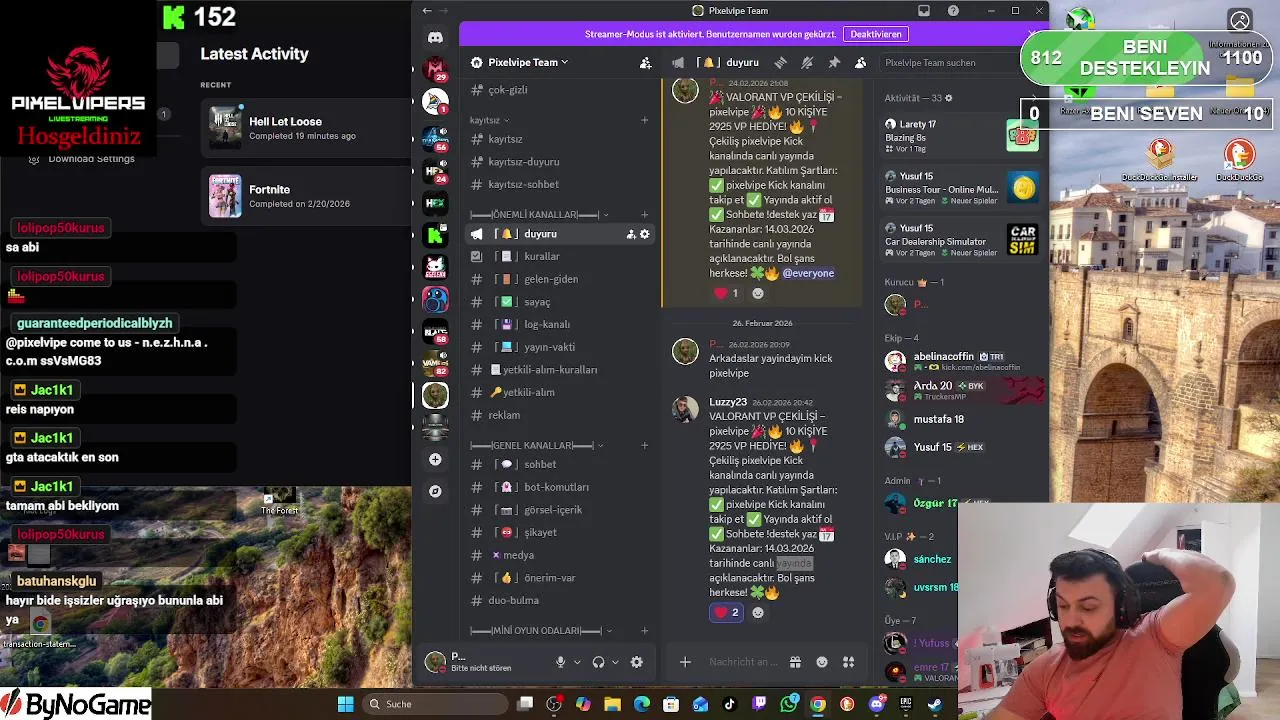Open the Threads icon in channel header
This screenshot has height=720, width=1280.
point(781,62)
